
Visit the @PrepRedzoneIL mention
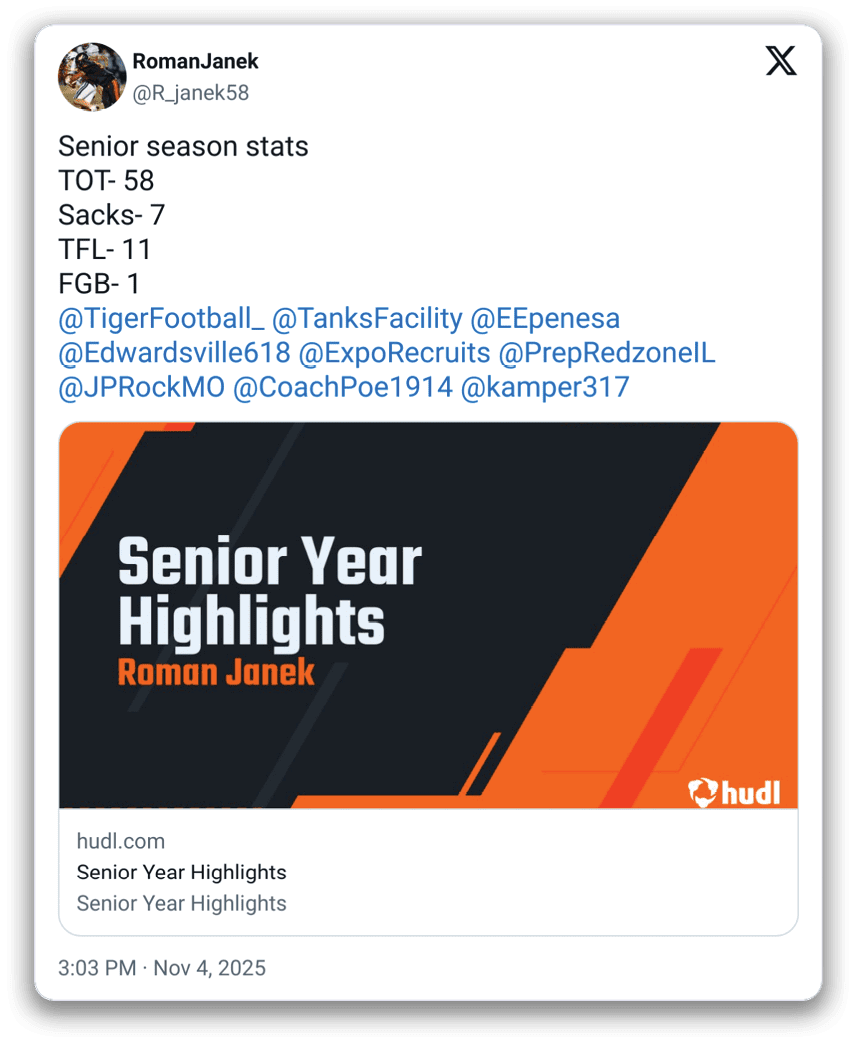(606, 353)
